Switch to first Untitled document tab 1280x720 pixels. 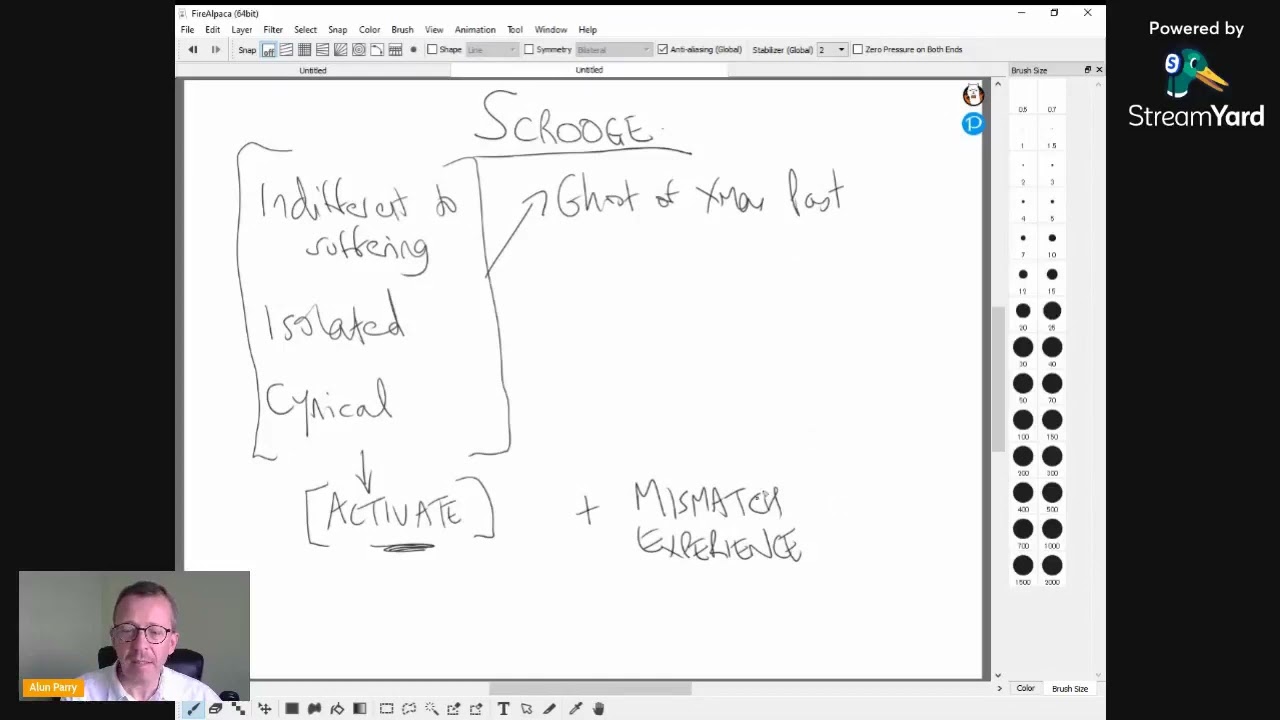(313, 70)
